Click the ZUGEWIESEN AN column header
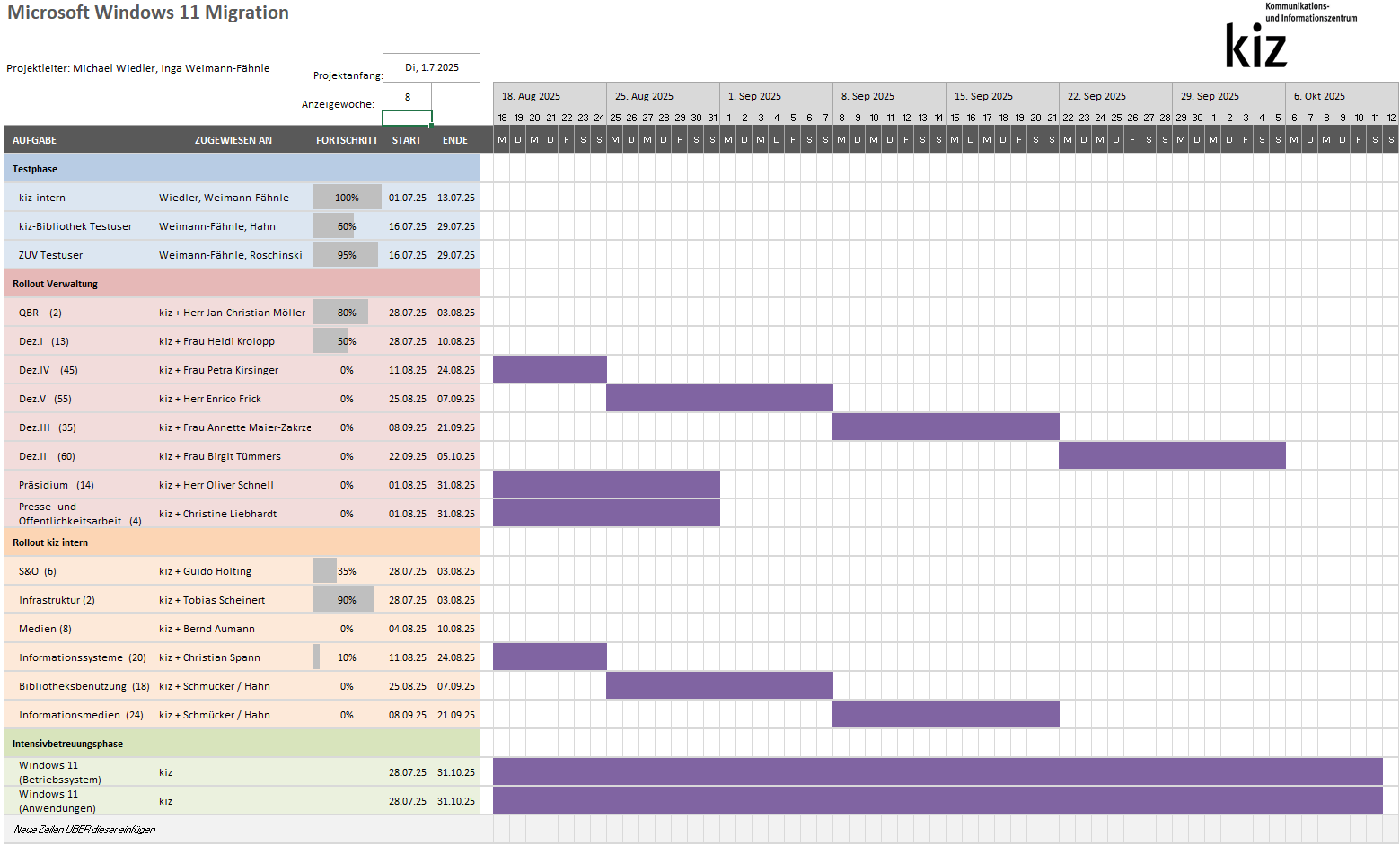The height and width of the screenshot is (846, 1400). click(233, 140)
